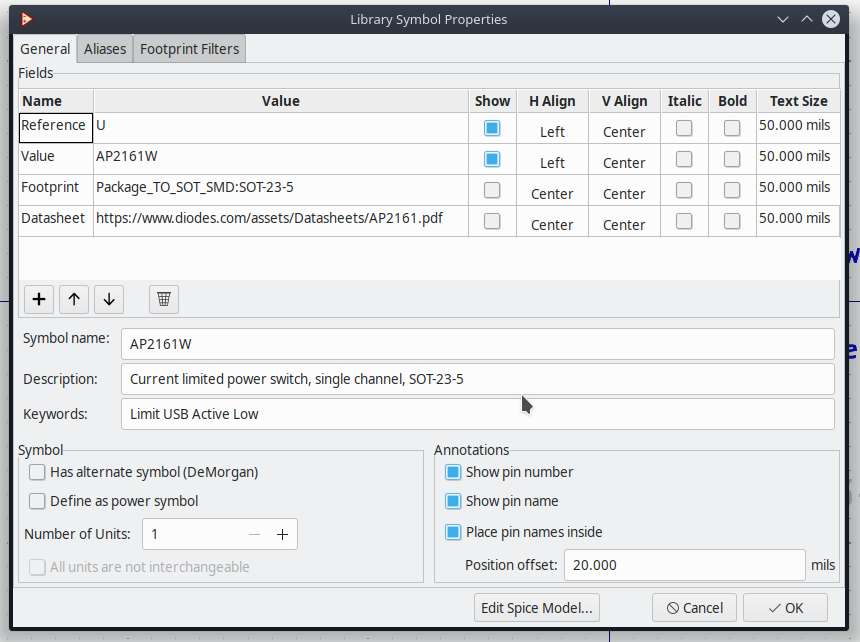
Task: Click the add field plus icon
Action: pos(39,299)
